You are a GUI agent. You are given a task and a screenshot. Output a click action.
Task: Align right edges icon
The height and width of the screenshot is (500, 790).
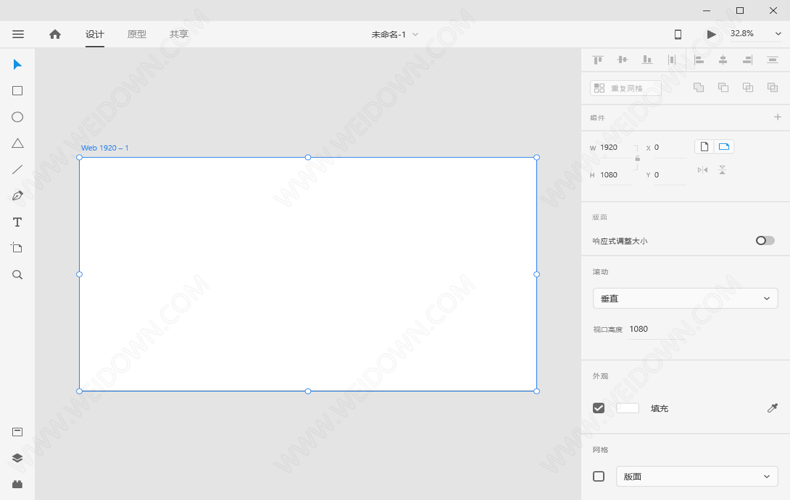(748, 60)
